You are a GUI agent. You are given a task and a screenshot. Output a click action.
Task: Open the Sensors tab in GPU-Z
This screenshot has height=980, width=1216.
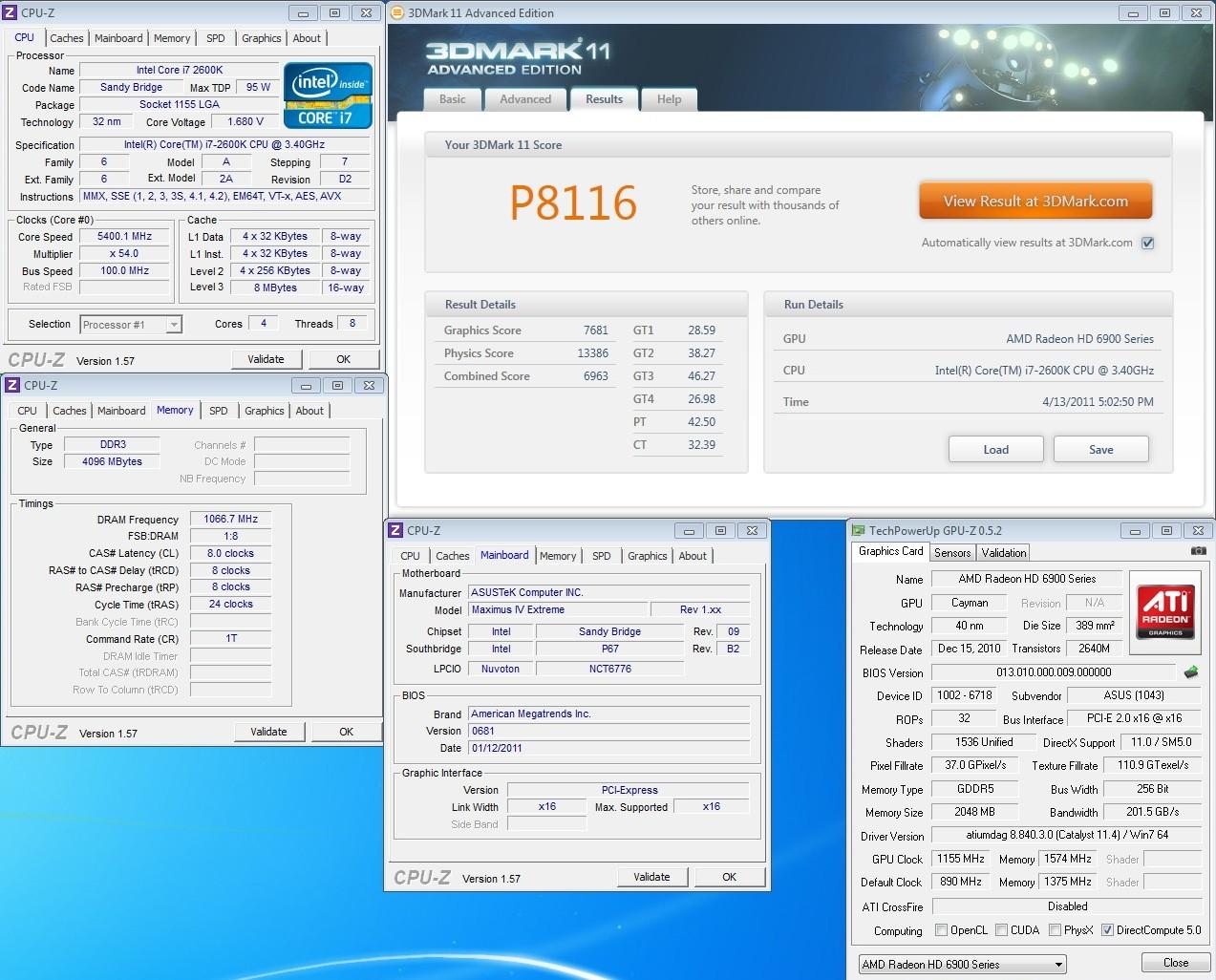pyautogui.click(x=952, y=553)
